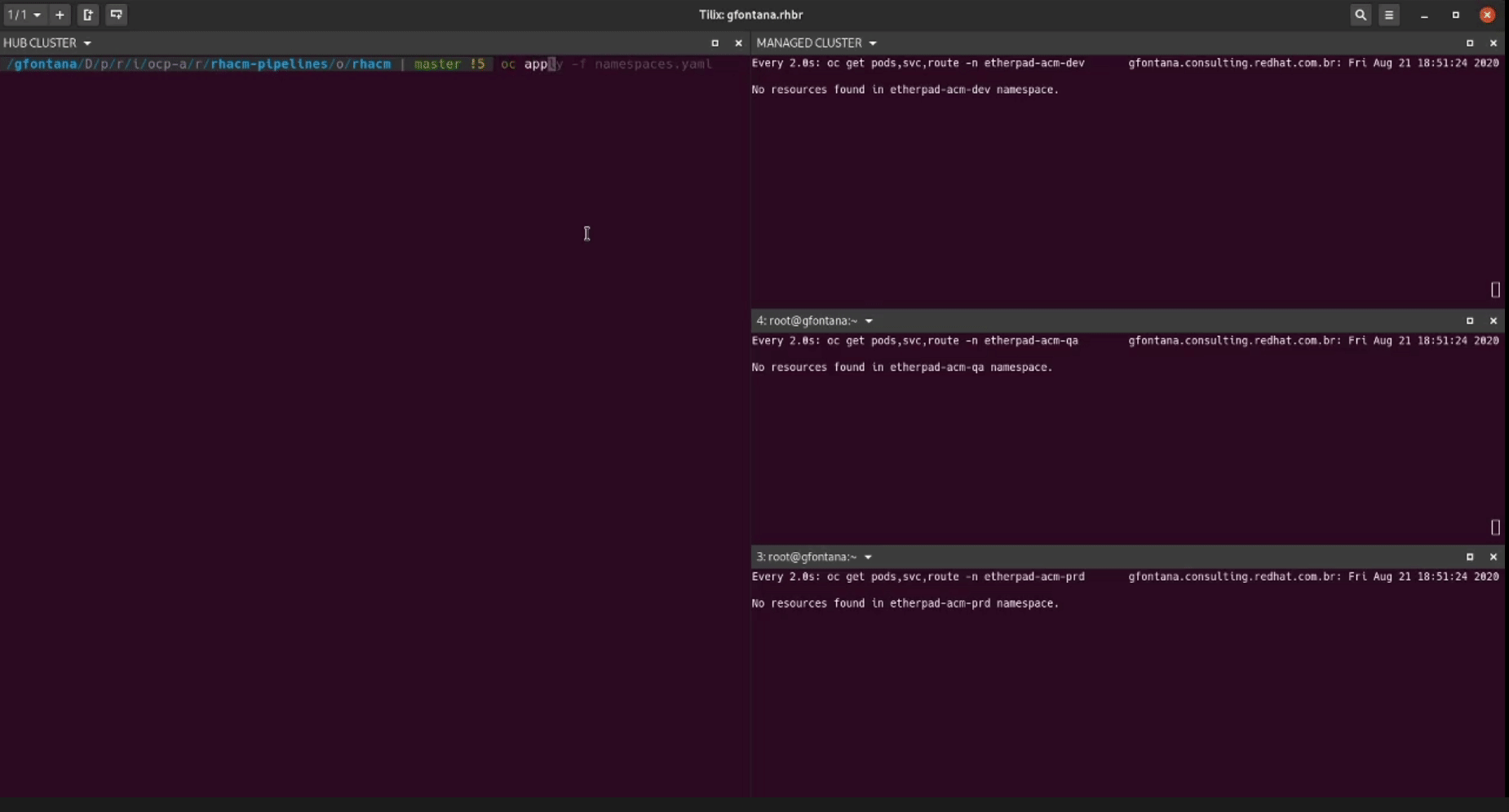The width and height of the screenshot is (1509, 812).
Task: Close the HUB CLUSTER terminal pane
Action: 738,43
